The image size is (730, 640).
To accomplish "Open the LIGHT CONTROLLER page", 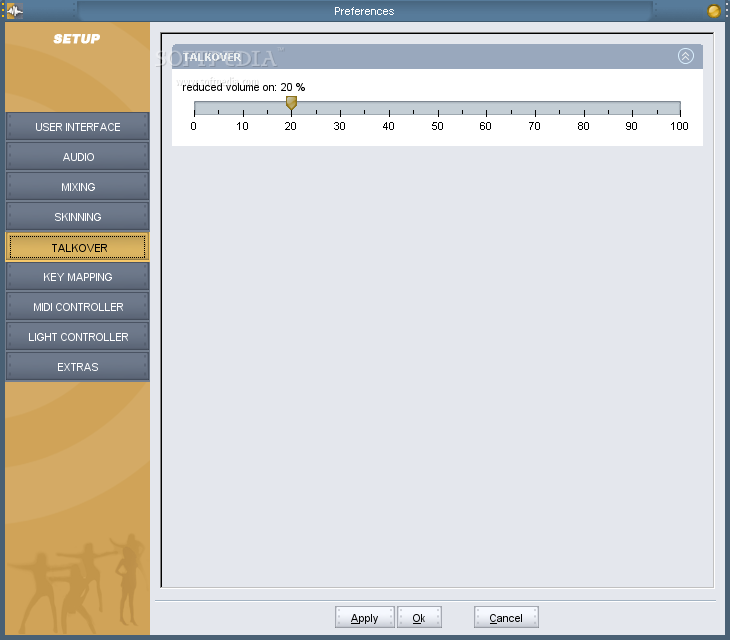I will click(77, 337).
